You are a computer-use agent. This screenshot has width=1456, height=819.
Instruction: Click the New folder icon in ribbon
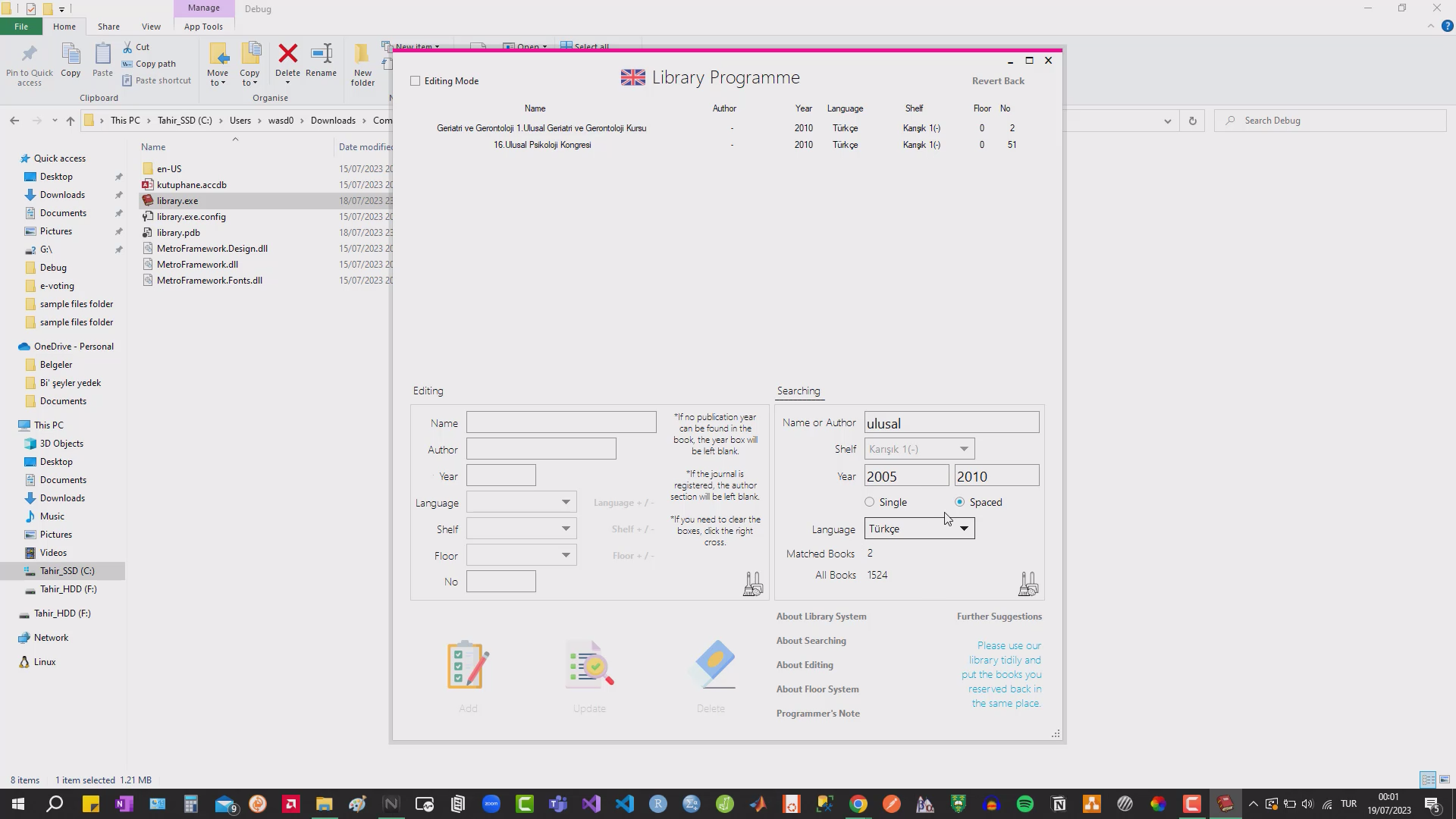pyautogui.click(x=362, y=54)
